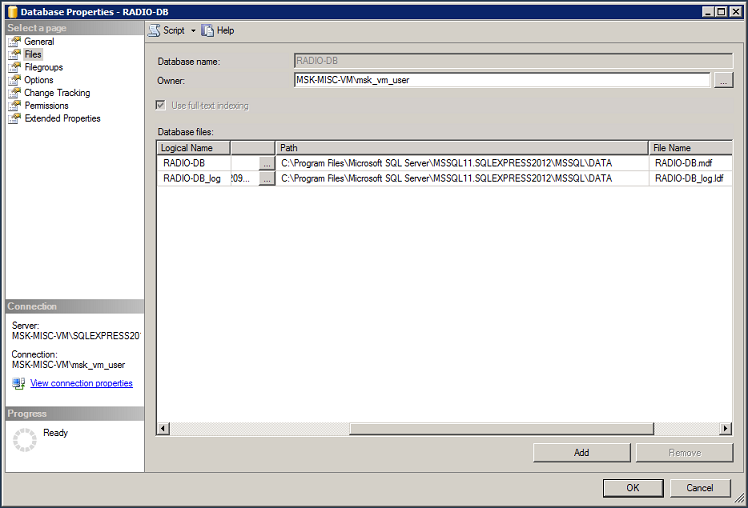Click the Help toolbar icon

[x=208, y=31]
